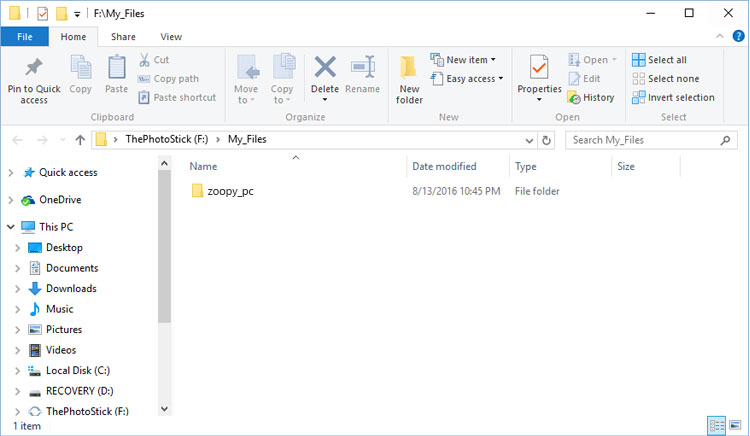Click Select all in ribbon
Screen dimensions: 750x436
(x=659, y=60)
